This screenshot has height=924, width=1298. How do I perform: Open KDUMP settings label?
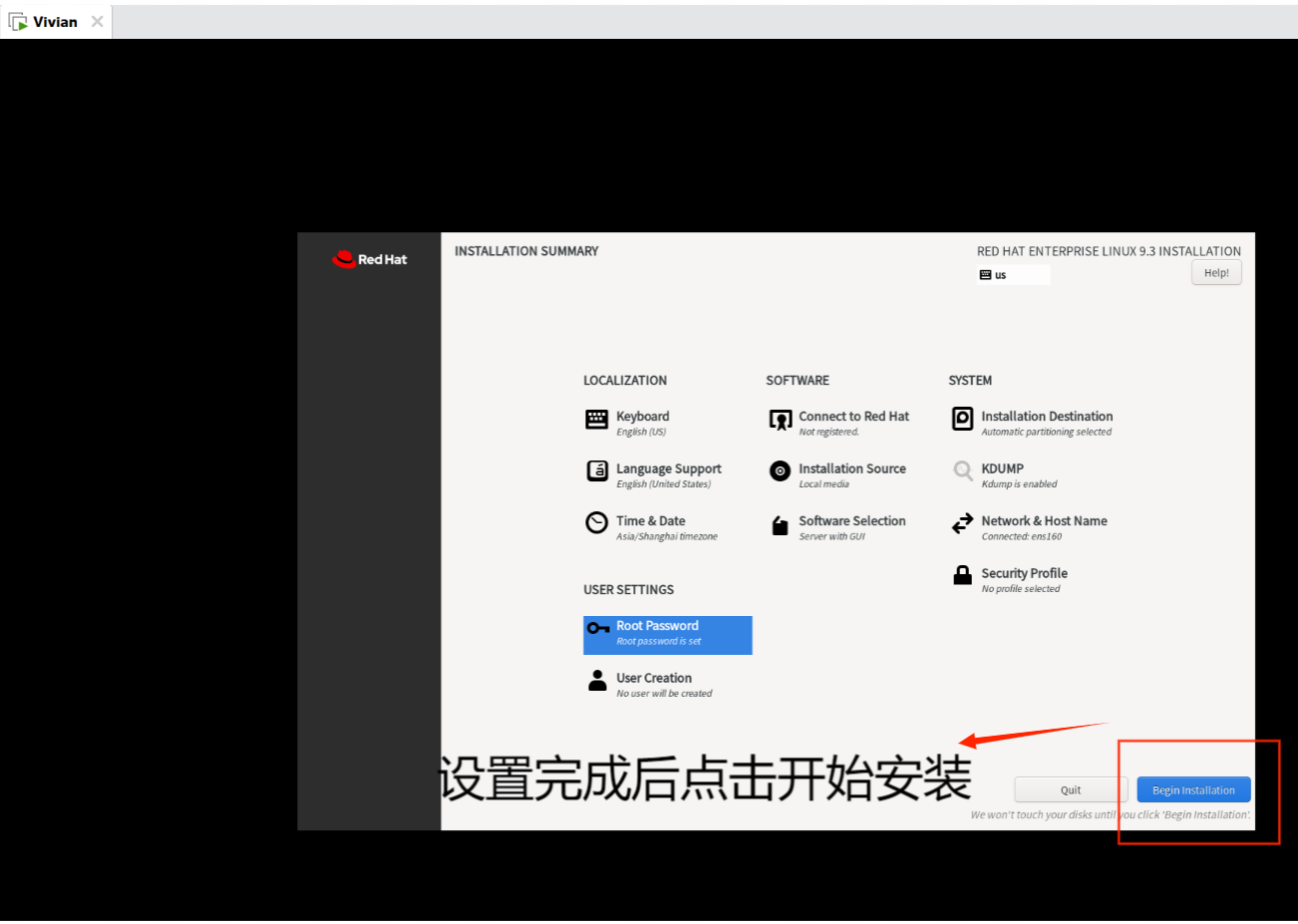[x=1002, y=468]
